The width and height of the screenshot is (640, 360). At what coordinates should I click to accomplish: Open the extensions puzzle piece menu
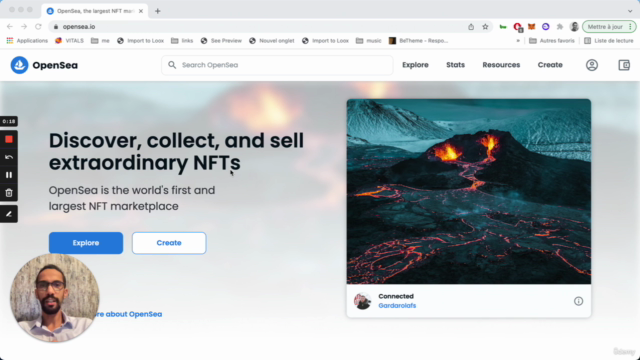click(x=560, y=27)
